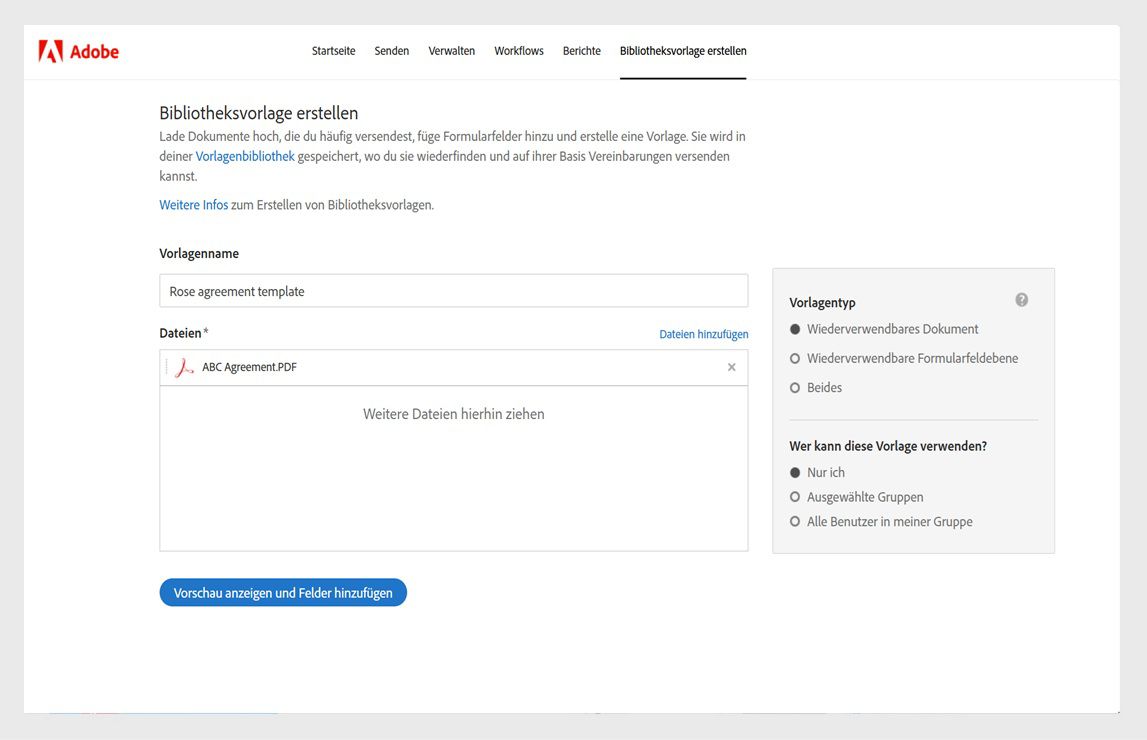Remove ABC Agreement.PDF with the X icon
1147x740 pixels.
(731, 368)
